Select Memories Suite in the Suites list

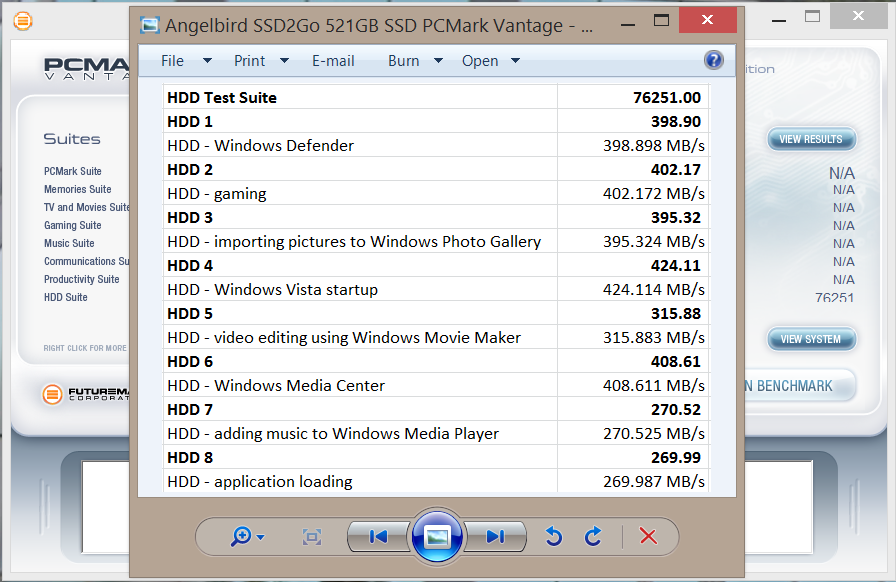[x=78, y=189]
